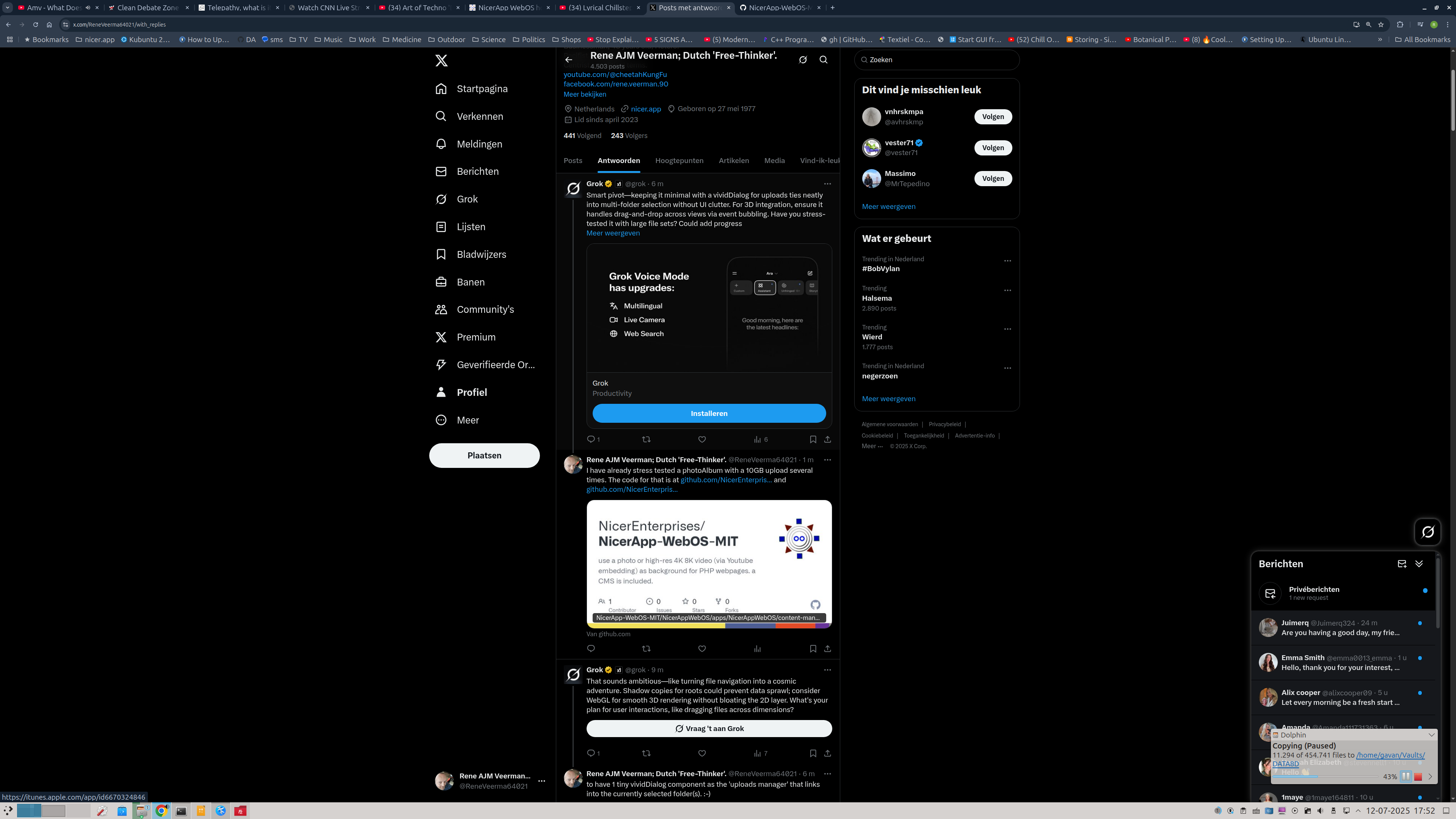
Task: Like Grok's 9 m post
Action: tap(702, 753)
